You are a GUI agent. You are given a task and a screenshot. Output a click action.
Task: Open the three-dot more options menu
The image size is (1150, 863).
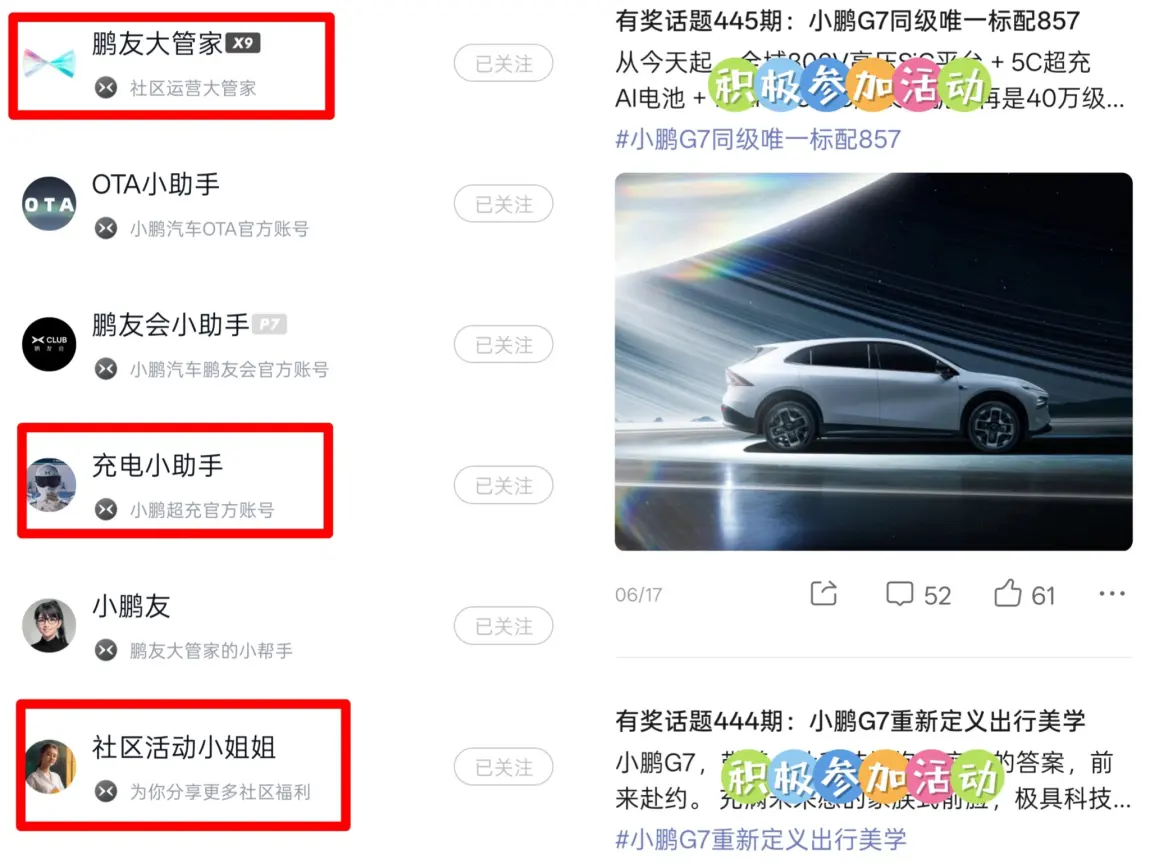pos(1112,593)
